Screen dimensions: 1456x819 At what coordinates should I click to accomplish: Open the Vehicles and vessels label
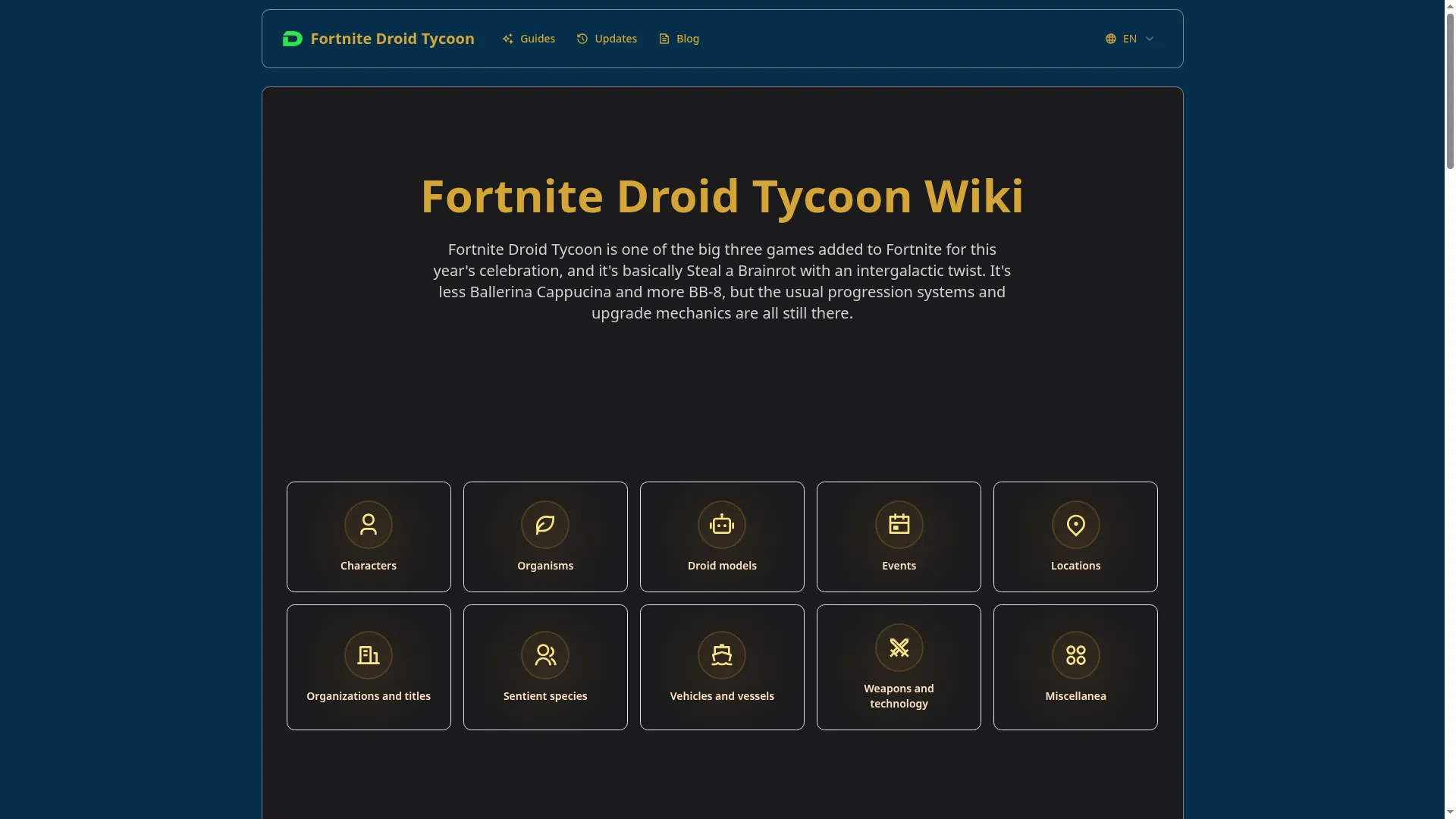722,696
